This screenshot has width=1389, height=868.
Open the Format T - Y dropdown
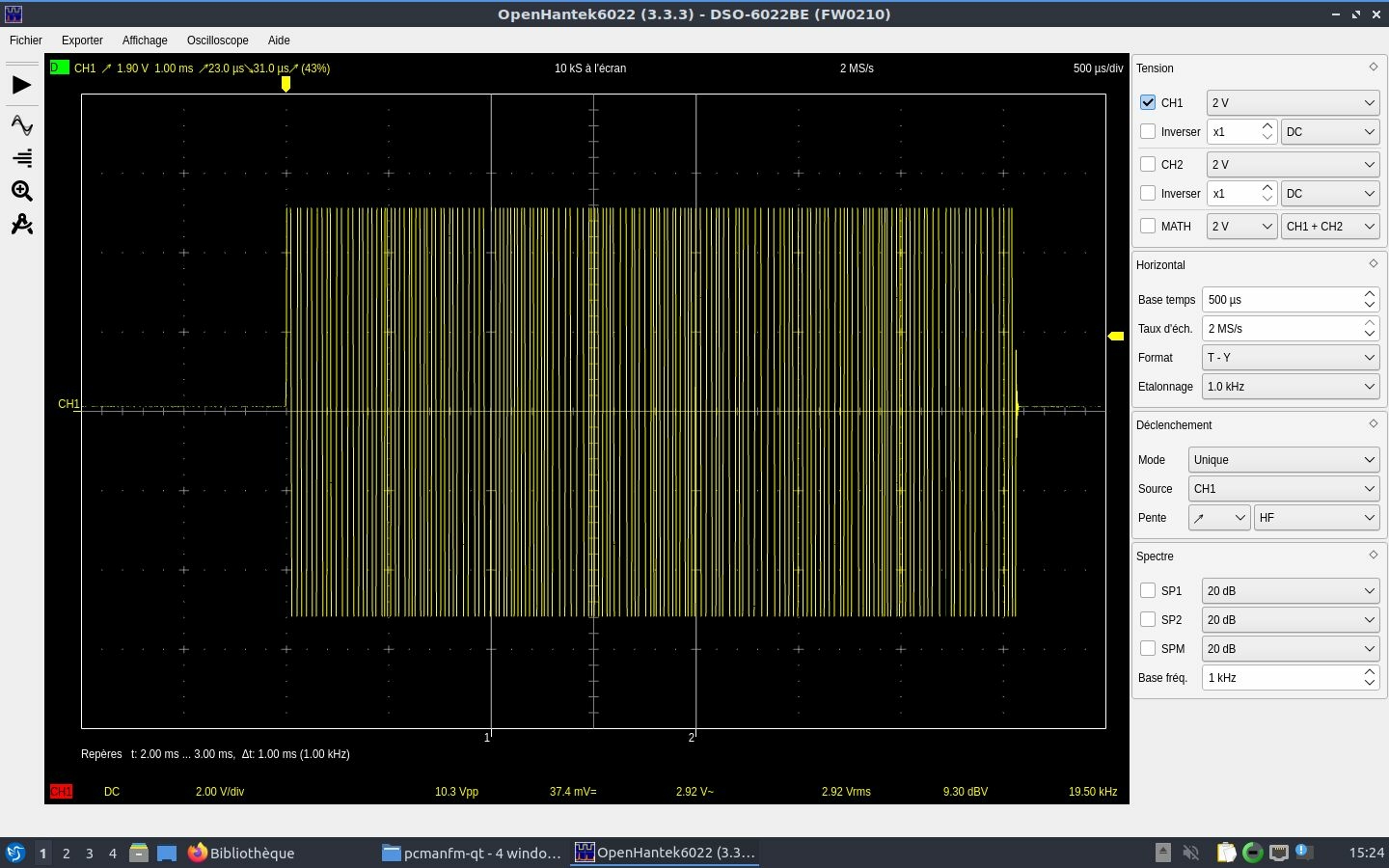[1291, 357]
